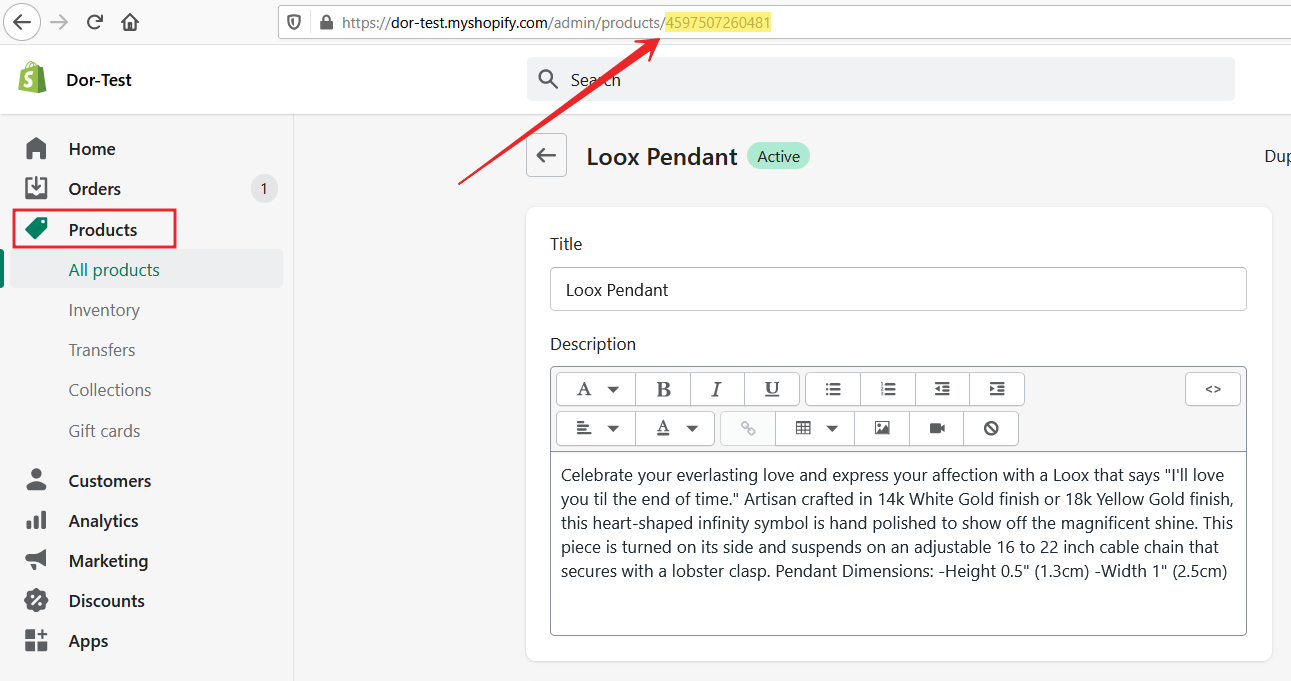The height and width of the screenshot is (681, 1291).
Task: Expand the text alignment dropdown
Action: point(597,428)
